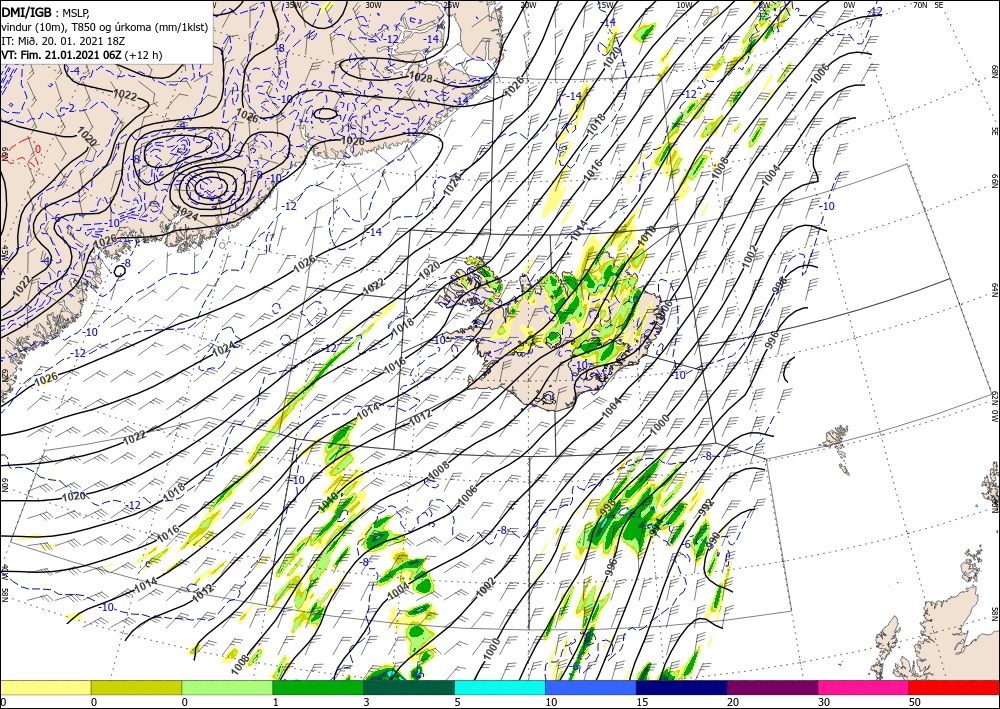Screen dimensions: 1000x709
Task: Pick the pink 30–50 mm legend swatch
Action: tap(864, 687)
